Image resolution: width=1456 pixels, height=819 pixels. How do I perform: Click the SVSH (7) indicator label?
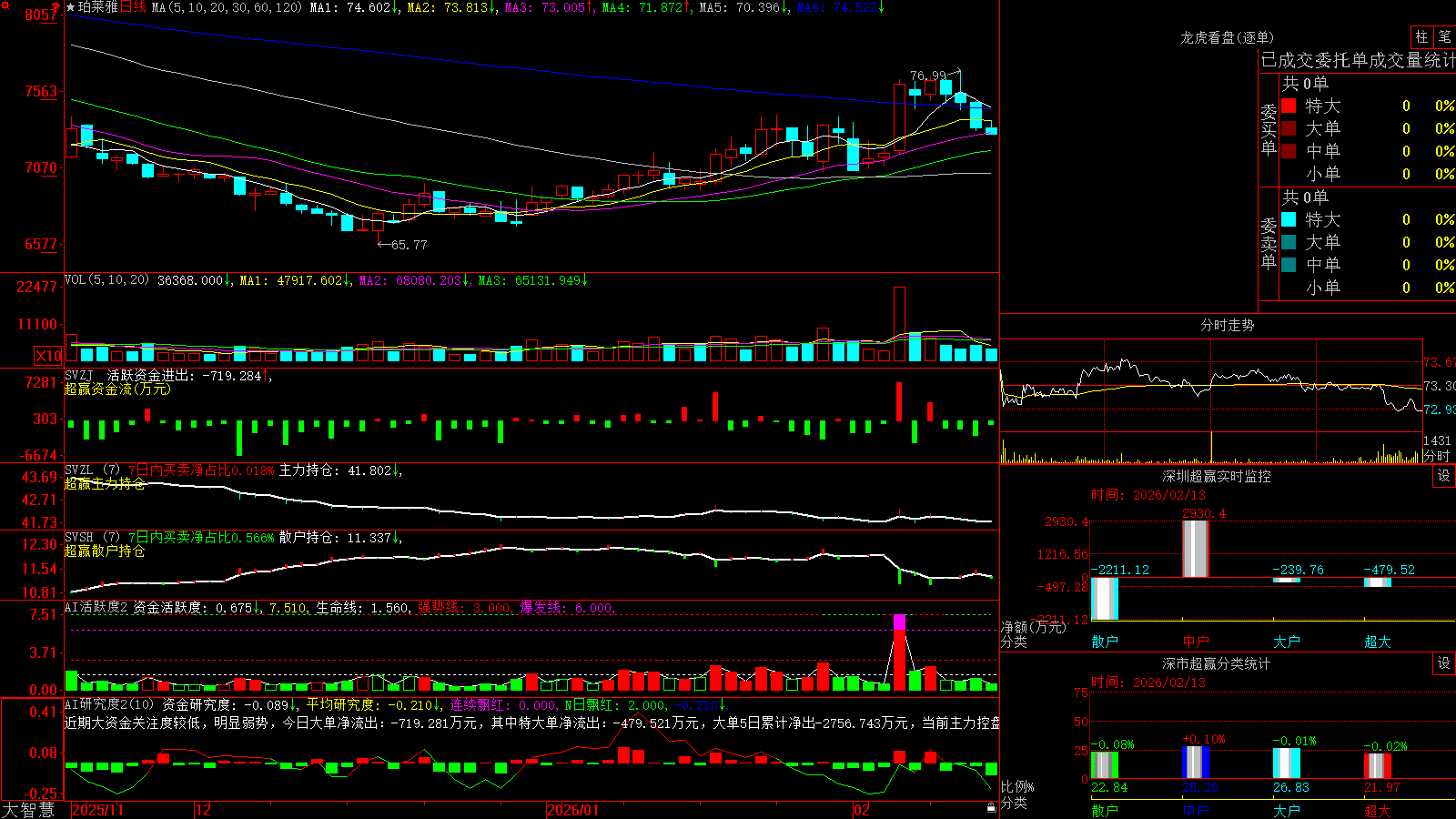point(93,538)
